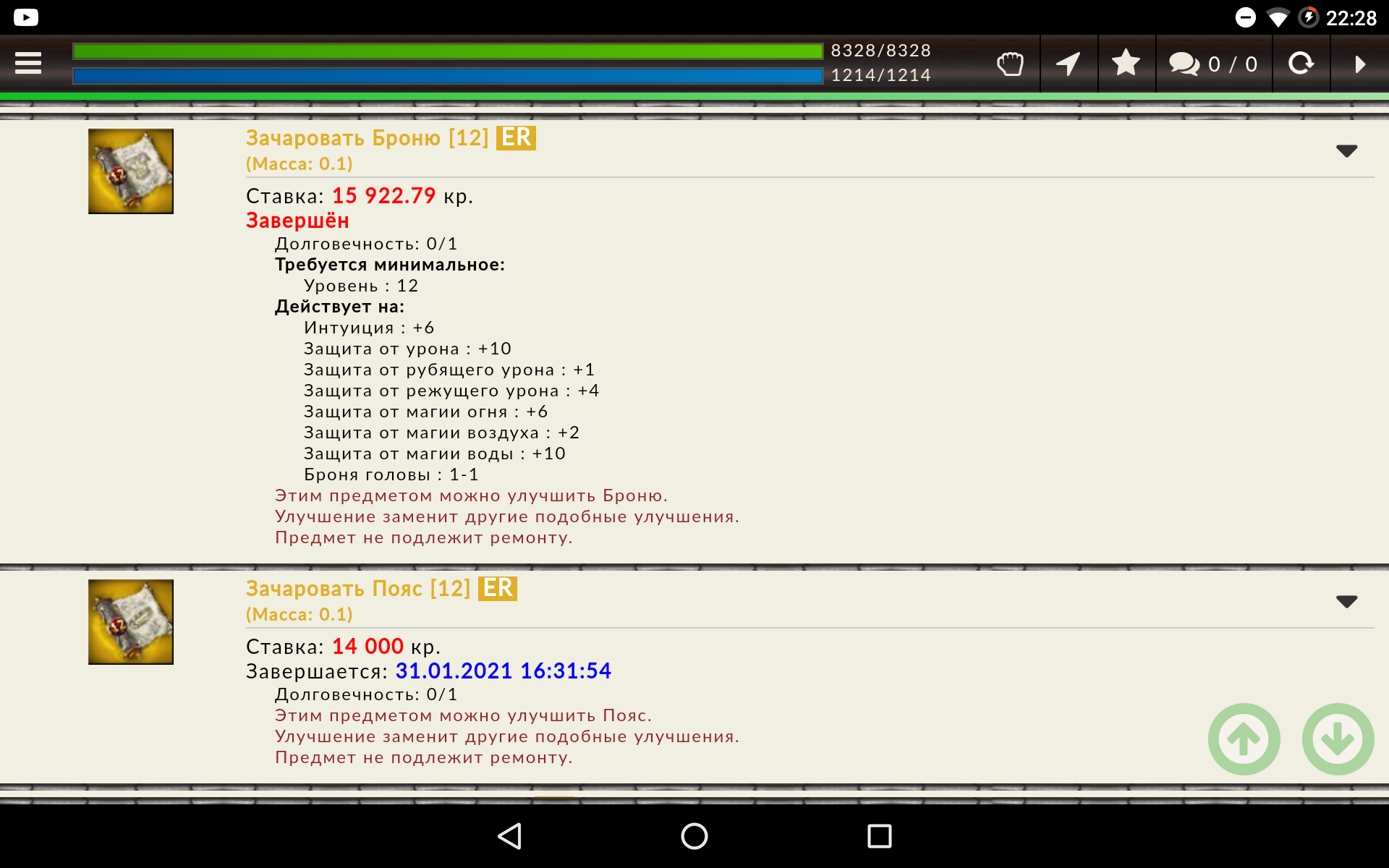
Task: Select Защита от режущего урона line
Action: coord(451,391)
